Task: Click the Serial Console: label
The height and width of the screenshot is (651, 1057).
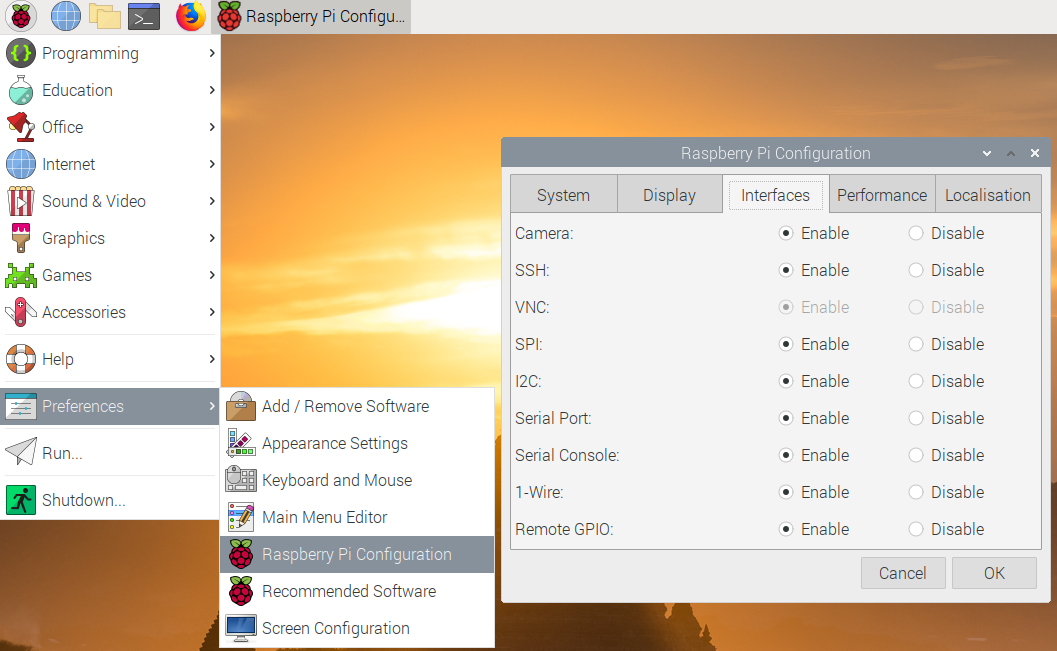Action: [x=567, y=456]
